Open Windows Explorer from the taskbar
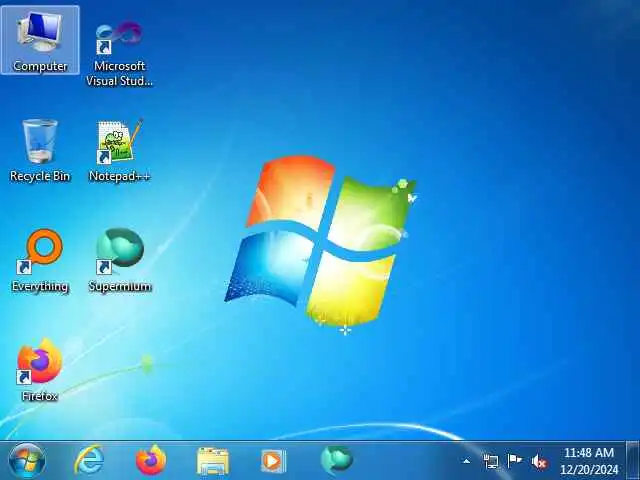 212,461
